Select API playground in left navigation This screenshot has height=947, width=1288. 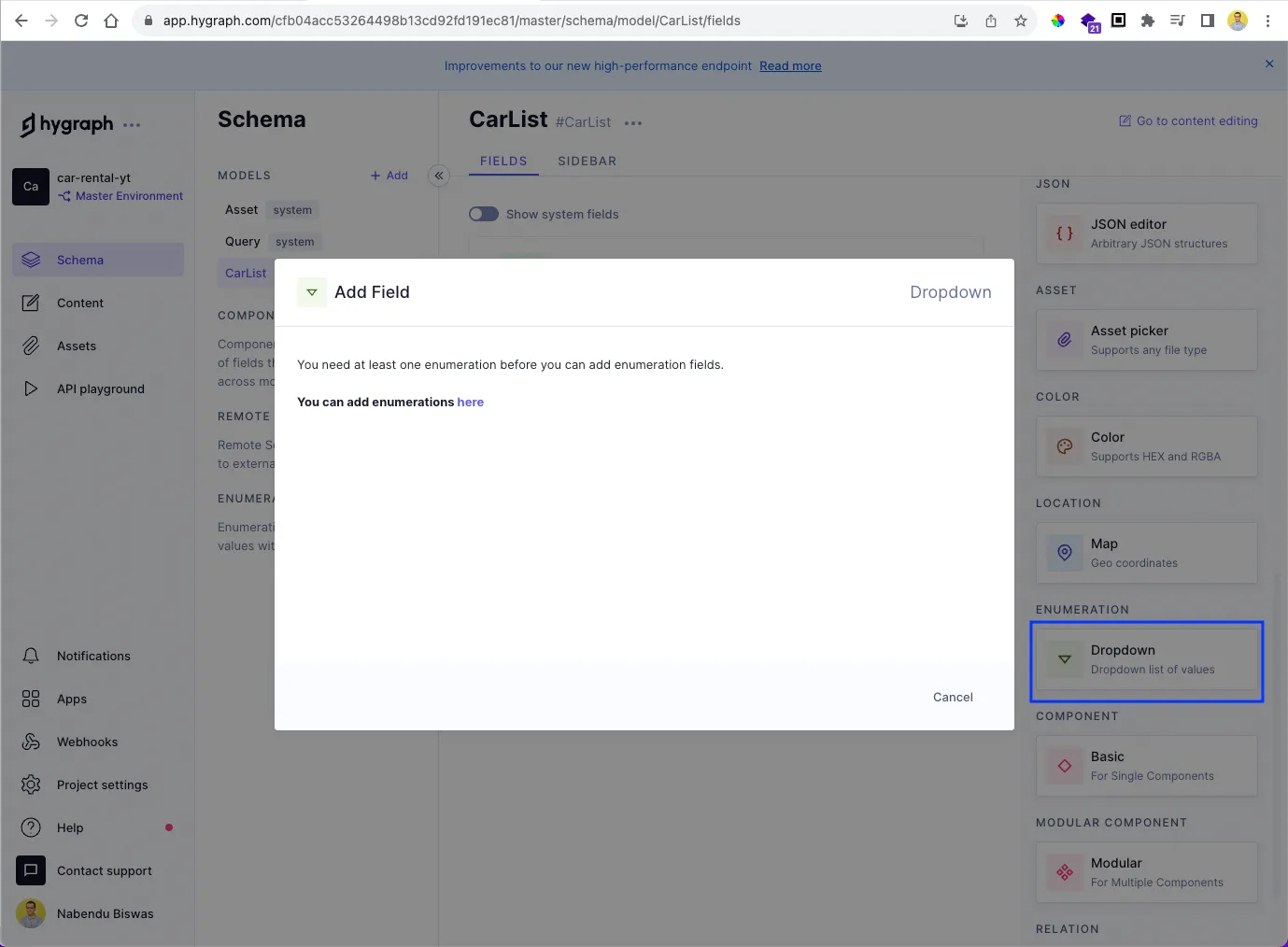[98, 389]
